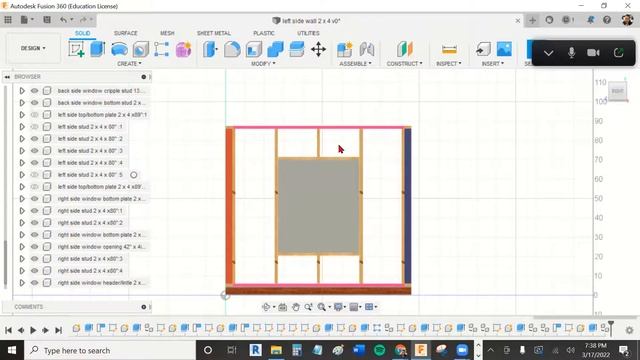Open the Orbit tool in navigation bar
The image size is (640, 360).
[x=266, y=307]
